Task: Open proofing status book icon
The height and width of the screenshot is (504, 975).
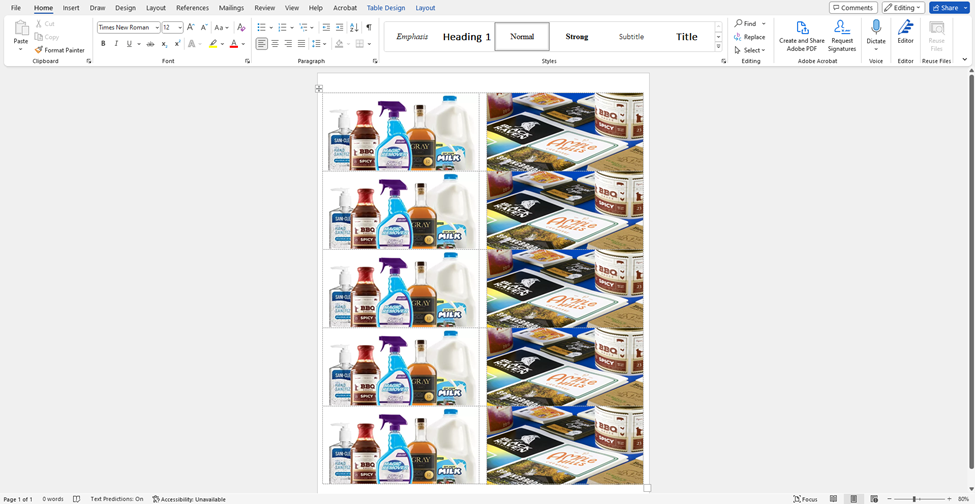Action: click(76, 499)
